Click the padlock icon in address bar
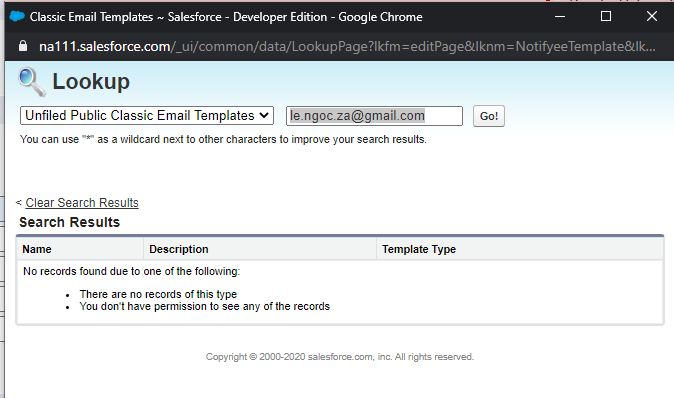The height and width of the screenshot is (398, 674). click(x=23, y=46)
